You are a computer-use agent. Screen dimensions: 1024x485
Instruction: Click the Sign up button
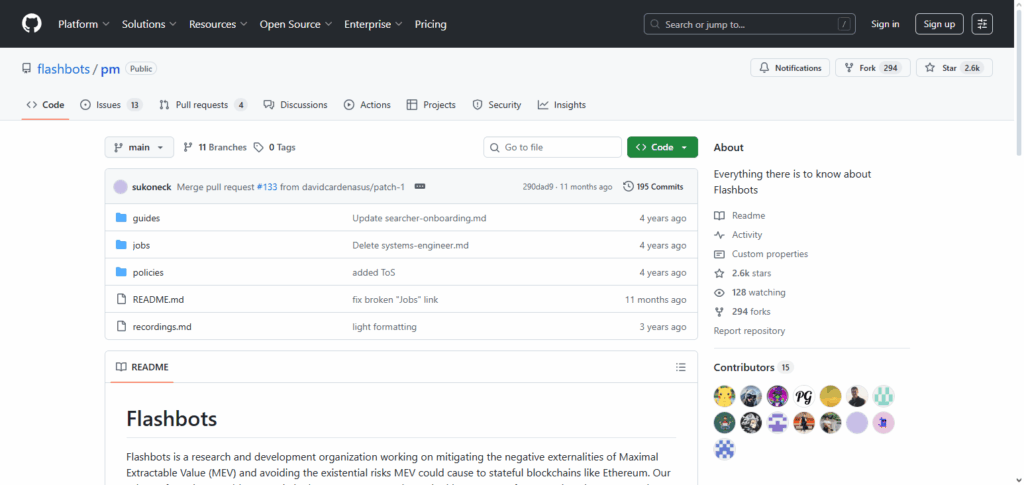click(x=939, y=24)
